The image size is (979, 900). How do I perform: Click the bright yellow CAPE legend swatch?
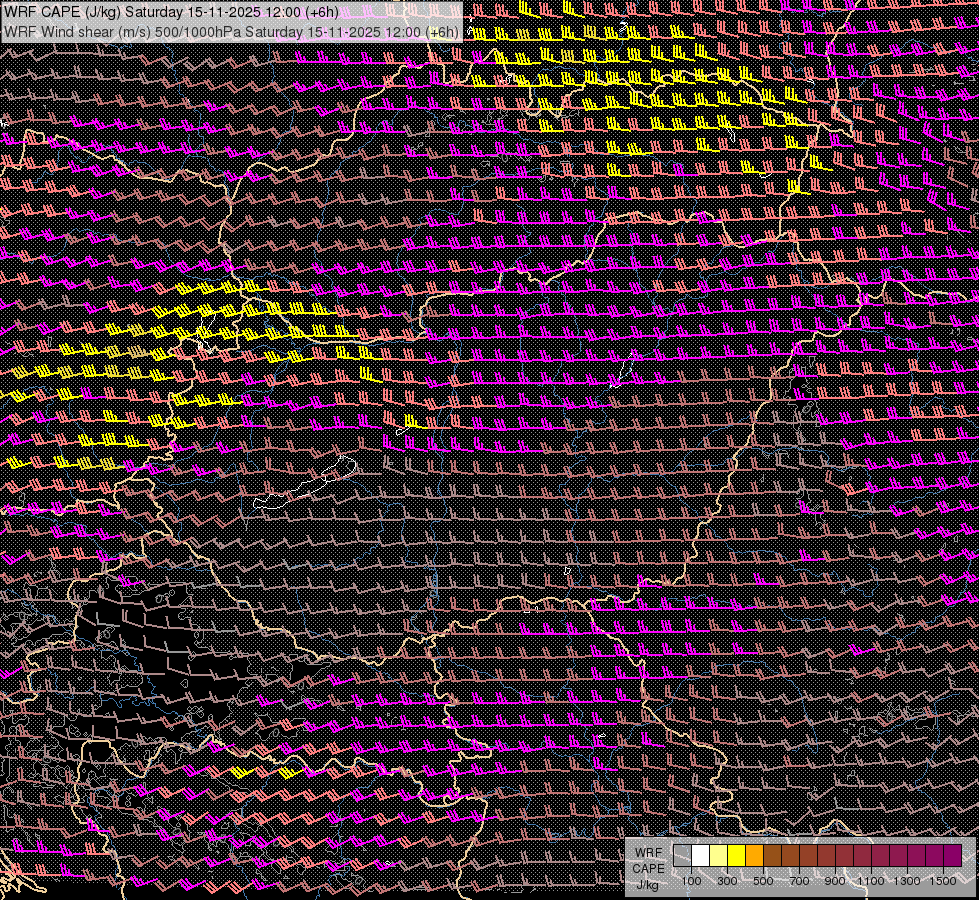tap(737, 855)
